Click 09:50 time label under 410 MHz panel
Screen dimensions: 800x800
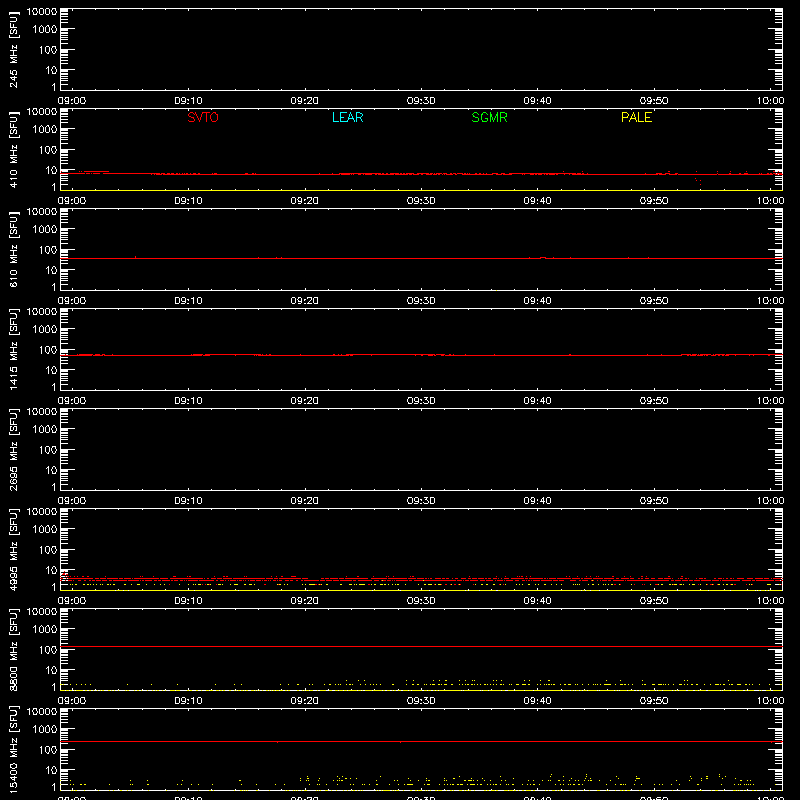point(654,201)
